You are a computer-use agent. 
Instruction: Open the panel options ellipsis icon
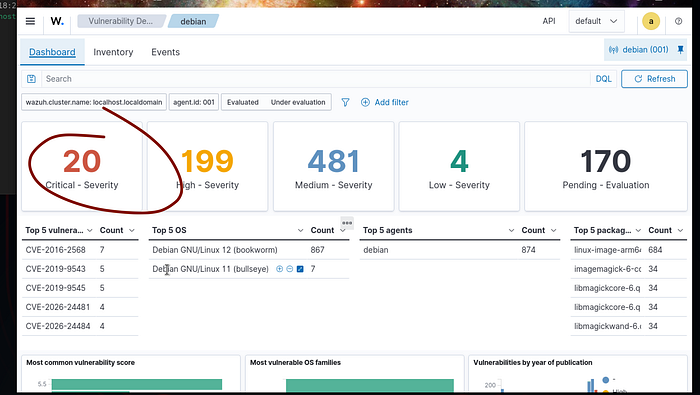click(x=347, y=223)
